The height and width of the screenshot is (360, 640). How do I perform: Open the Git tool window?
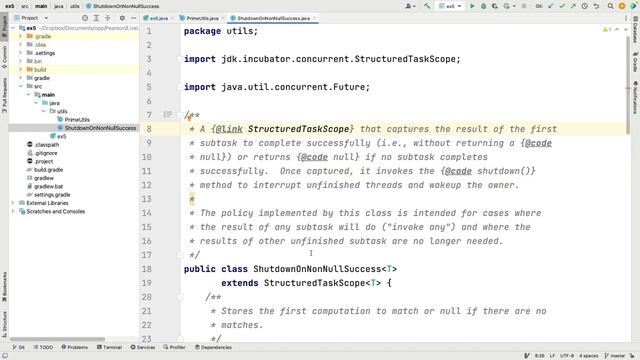pos(18,347)
